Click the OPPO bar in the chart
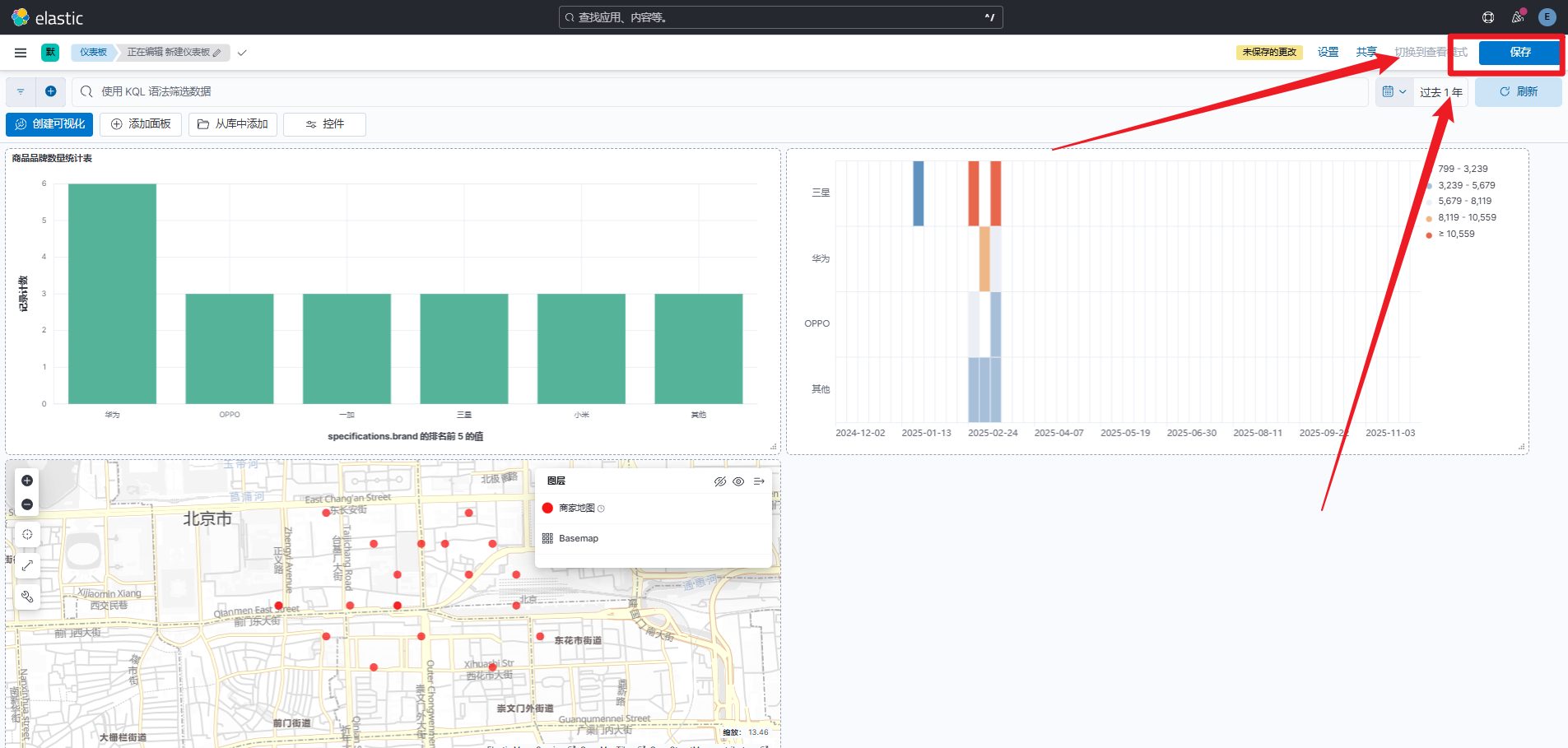The width and height of the screenshot is (1568, 748). (230, 349)
